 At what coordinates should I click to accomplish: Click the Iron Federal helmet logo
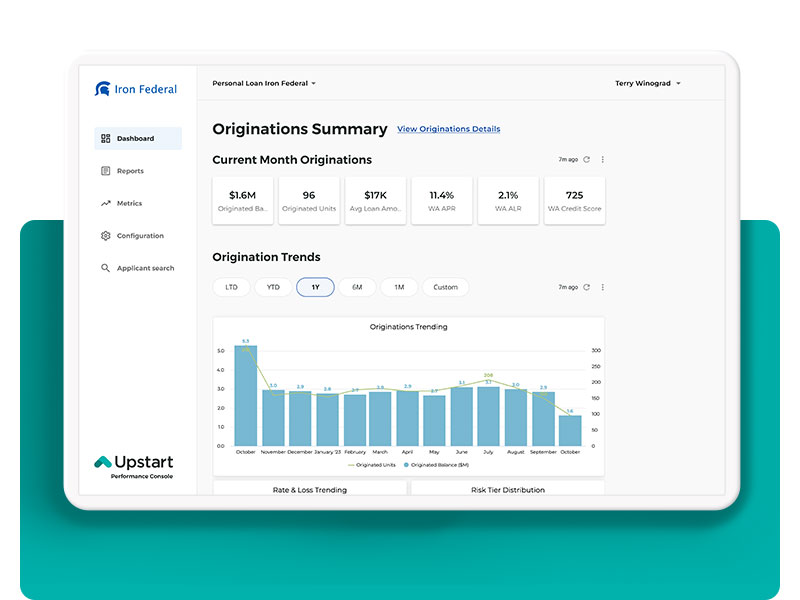point(102,89)
